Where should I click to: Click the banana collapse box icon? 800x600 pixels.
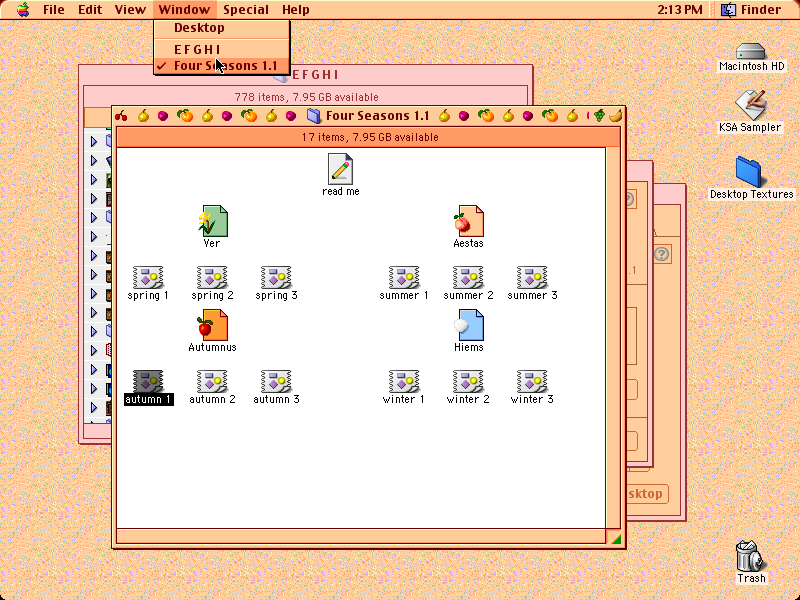tap(616, 116)
